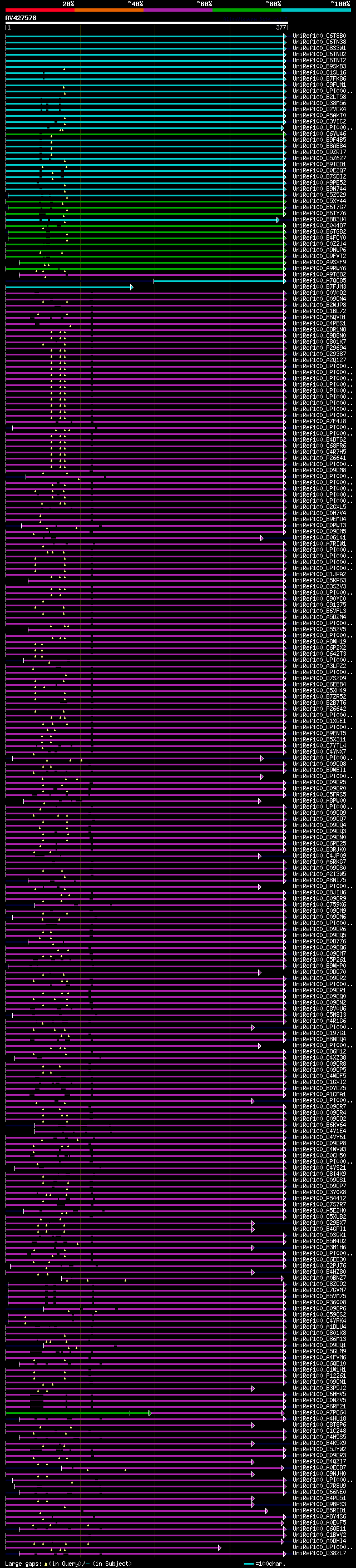The width and height of the screenshot is (356, 1568).
Task: Select the UniRef100_Q68FR6 label
Action: pyautogui.click(x=319, y=446)
